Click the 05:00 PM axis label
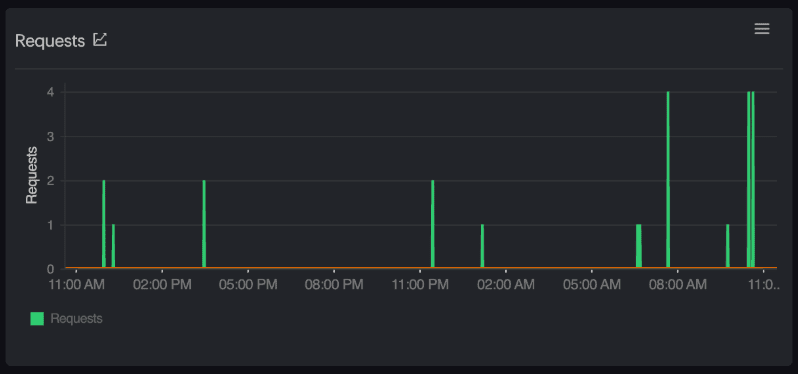The width and height of the screenshot is (798, 374). 248,284
